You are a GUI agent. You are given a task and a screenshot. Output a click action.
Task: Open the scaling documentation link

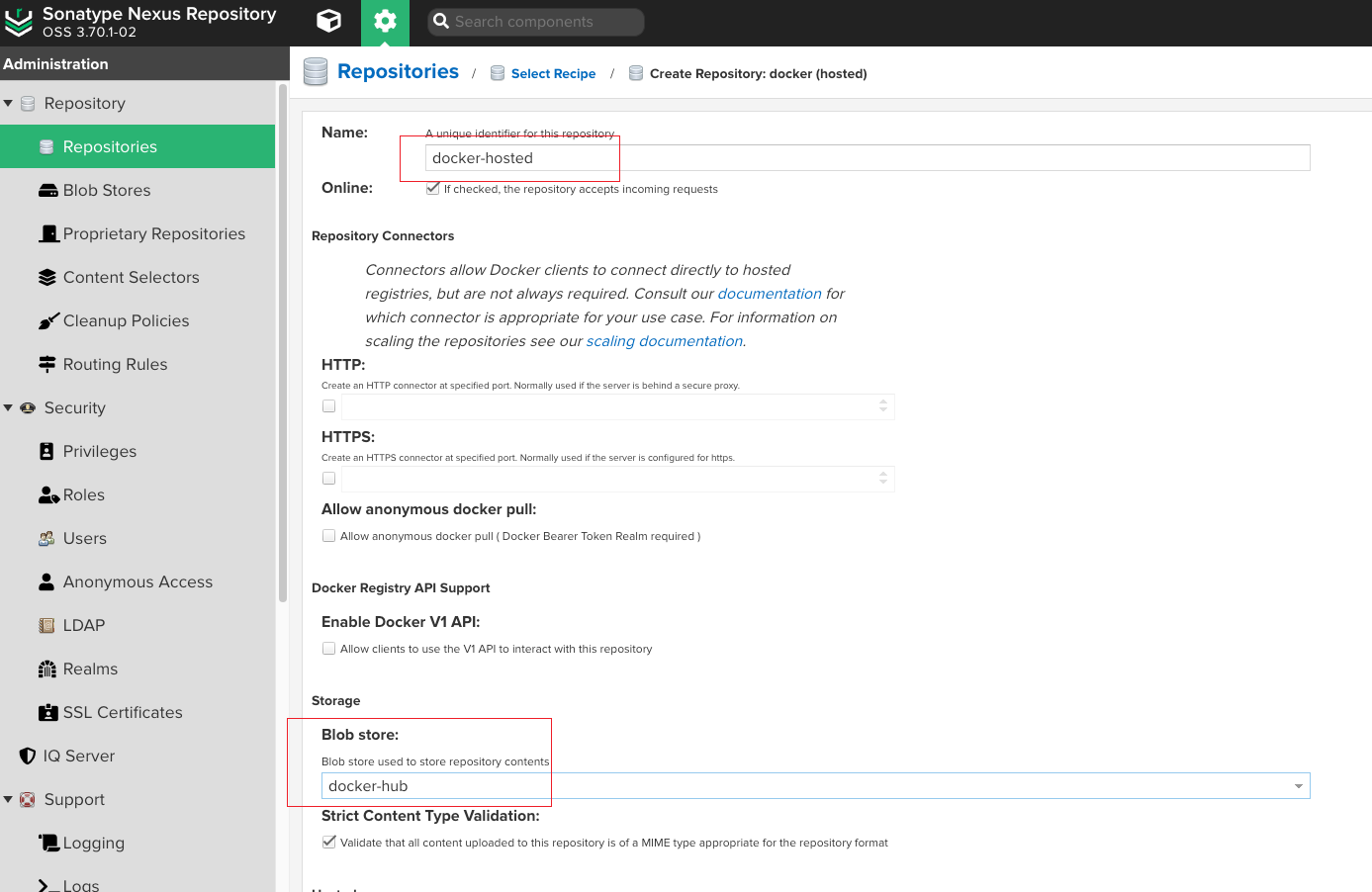tap(665, 341)
